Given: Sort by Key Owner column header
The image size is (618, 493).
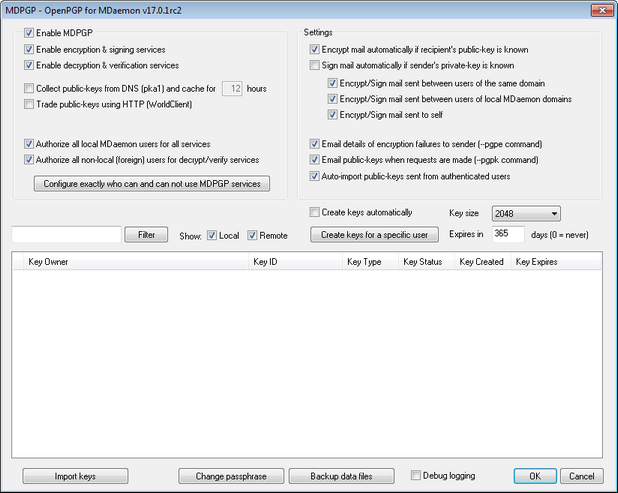Looking at the screenshot, I should [x=136, y=262].
